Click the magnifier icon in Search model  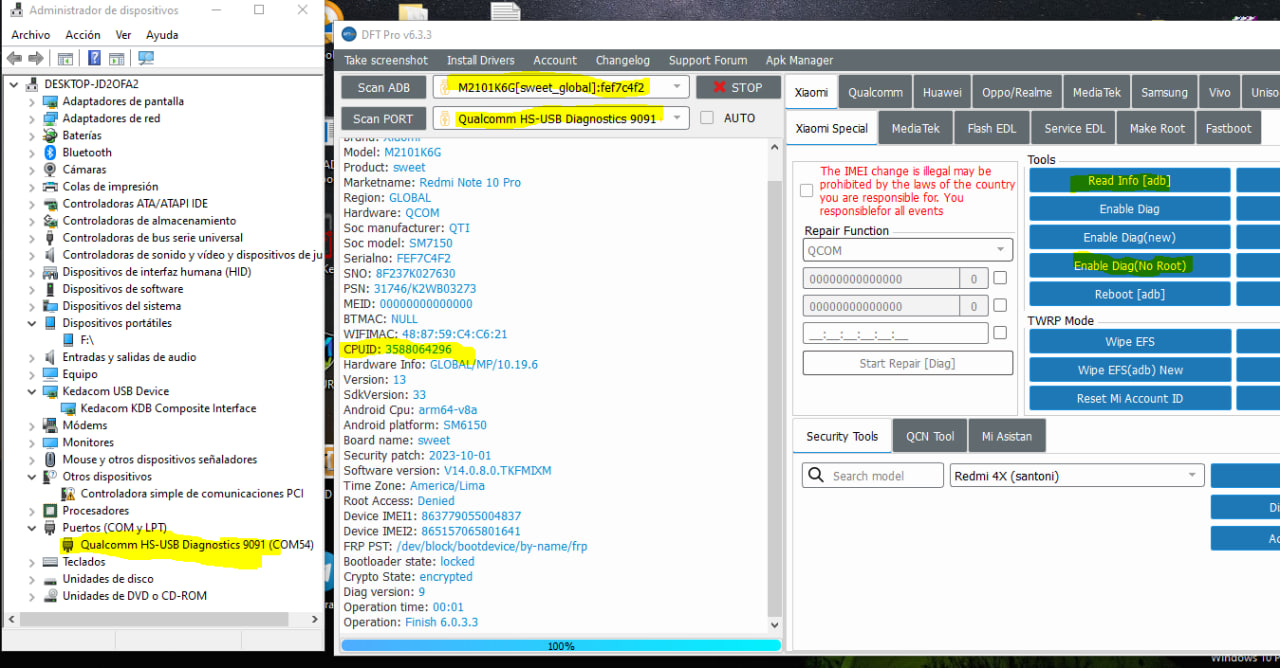816,476
